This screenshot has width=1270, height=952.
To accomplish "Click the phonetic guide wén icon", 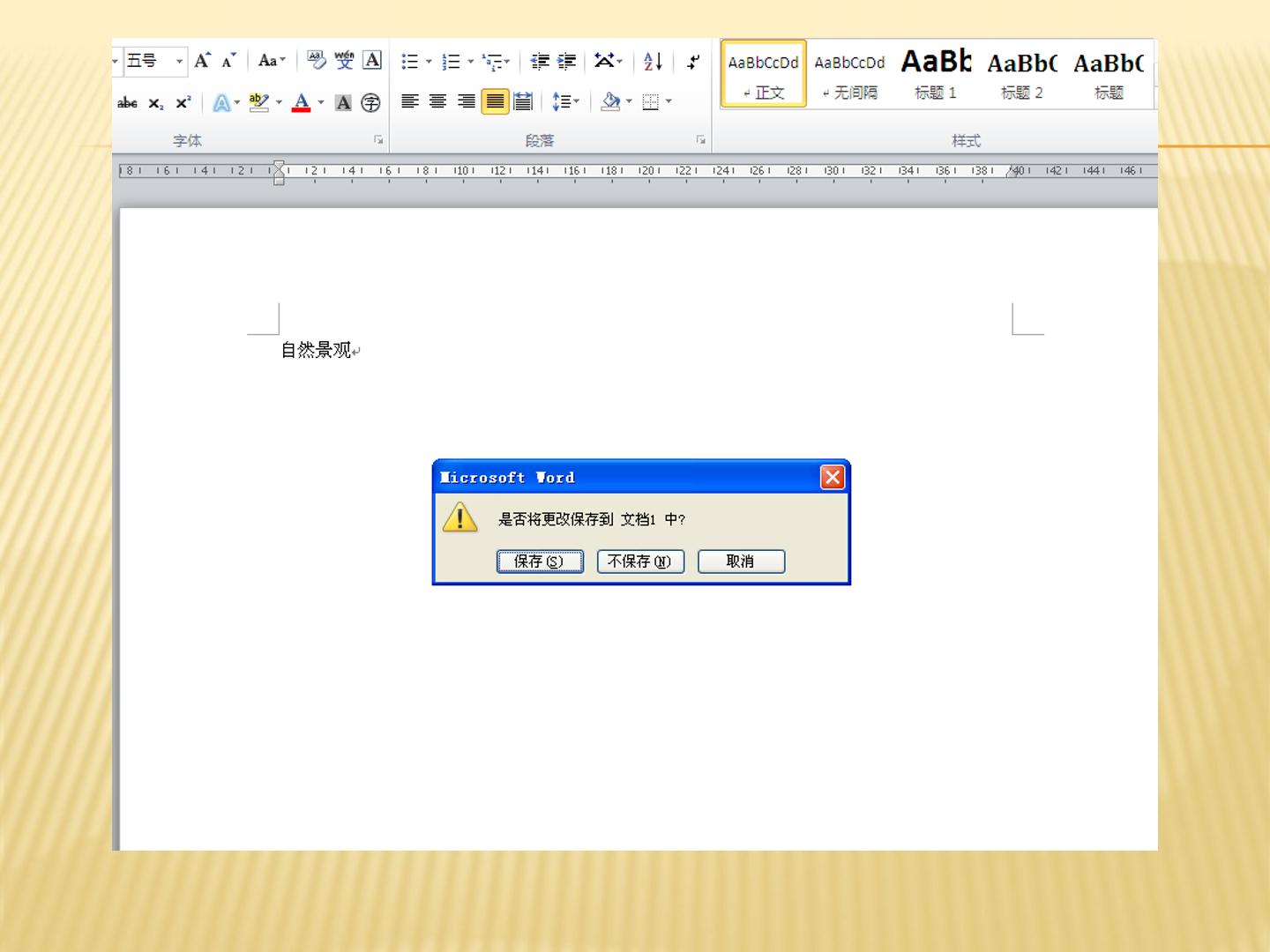I will pyautogui.click(x=344, y=60).
